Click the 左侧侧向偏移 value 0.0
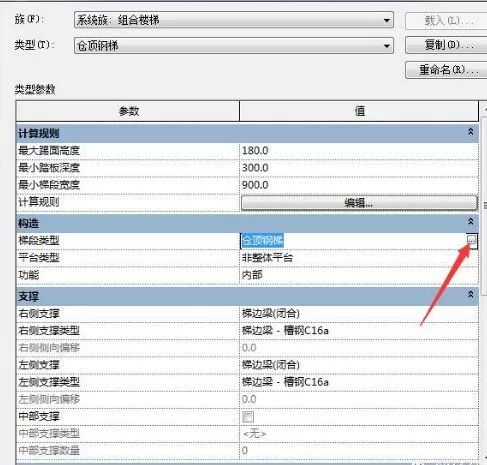The height and width of the screenshot is (465, 487). coord(249,399)
